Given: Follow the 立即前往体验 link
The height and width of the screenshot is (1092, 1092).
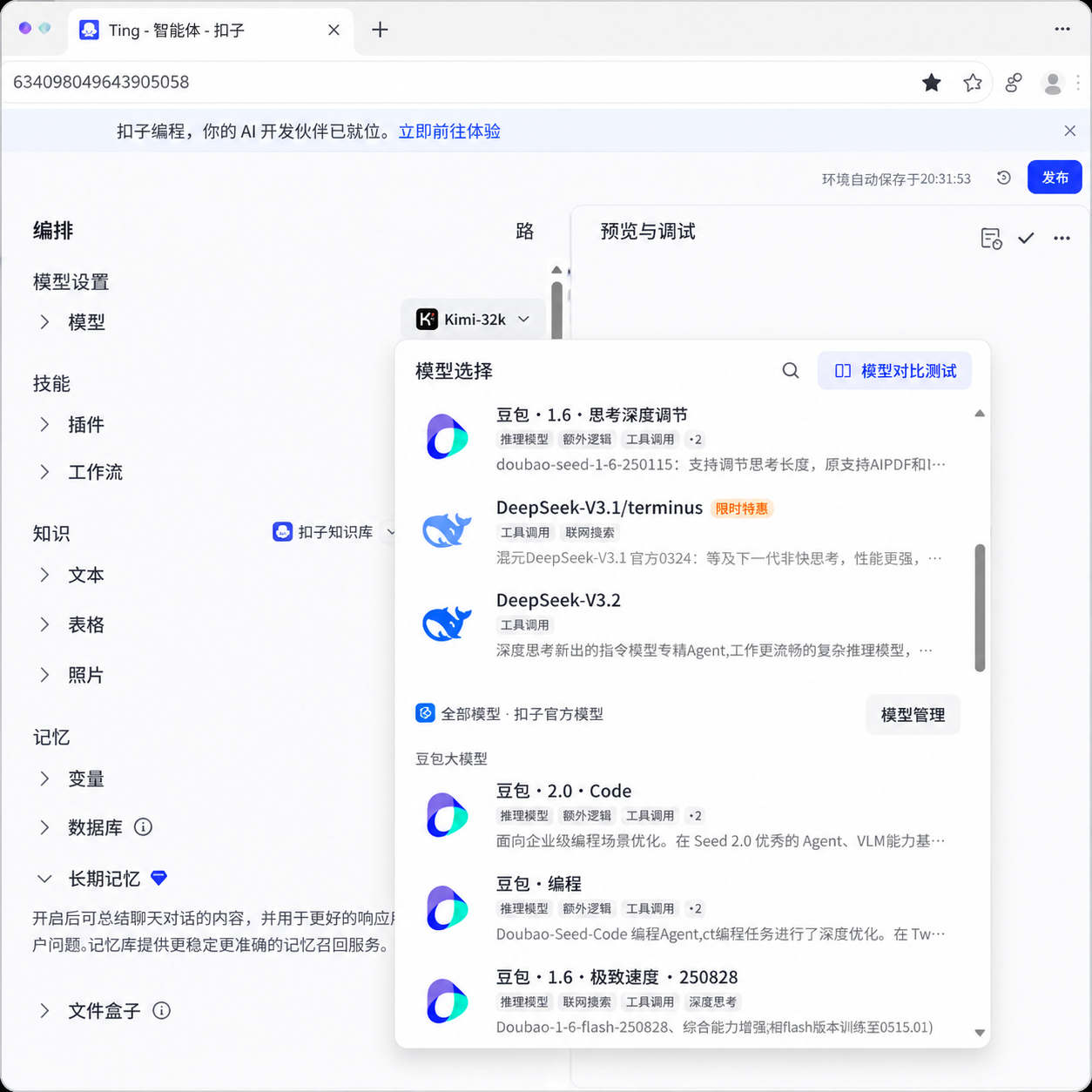Looking at the screenshot, I should point(449,131).
